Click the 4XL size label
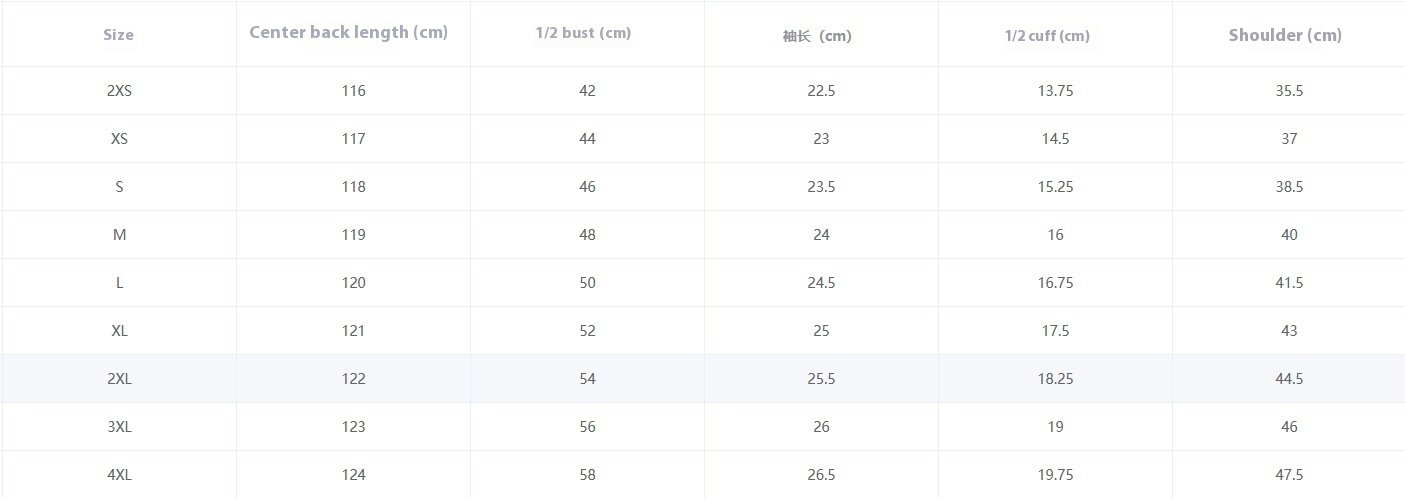 119,475
